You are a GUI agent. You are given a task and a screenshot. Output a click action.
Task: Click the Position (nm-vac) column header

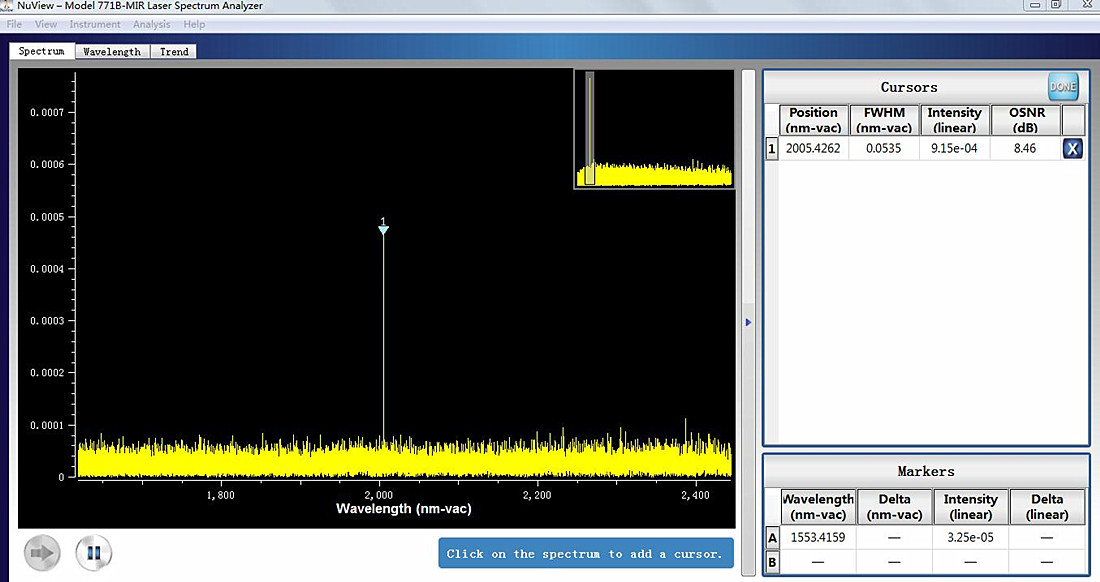[813, 120]
